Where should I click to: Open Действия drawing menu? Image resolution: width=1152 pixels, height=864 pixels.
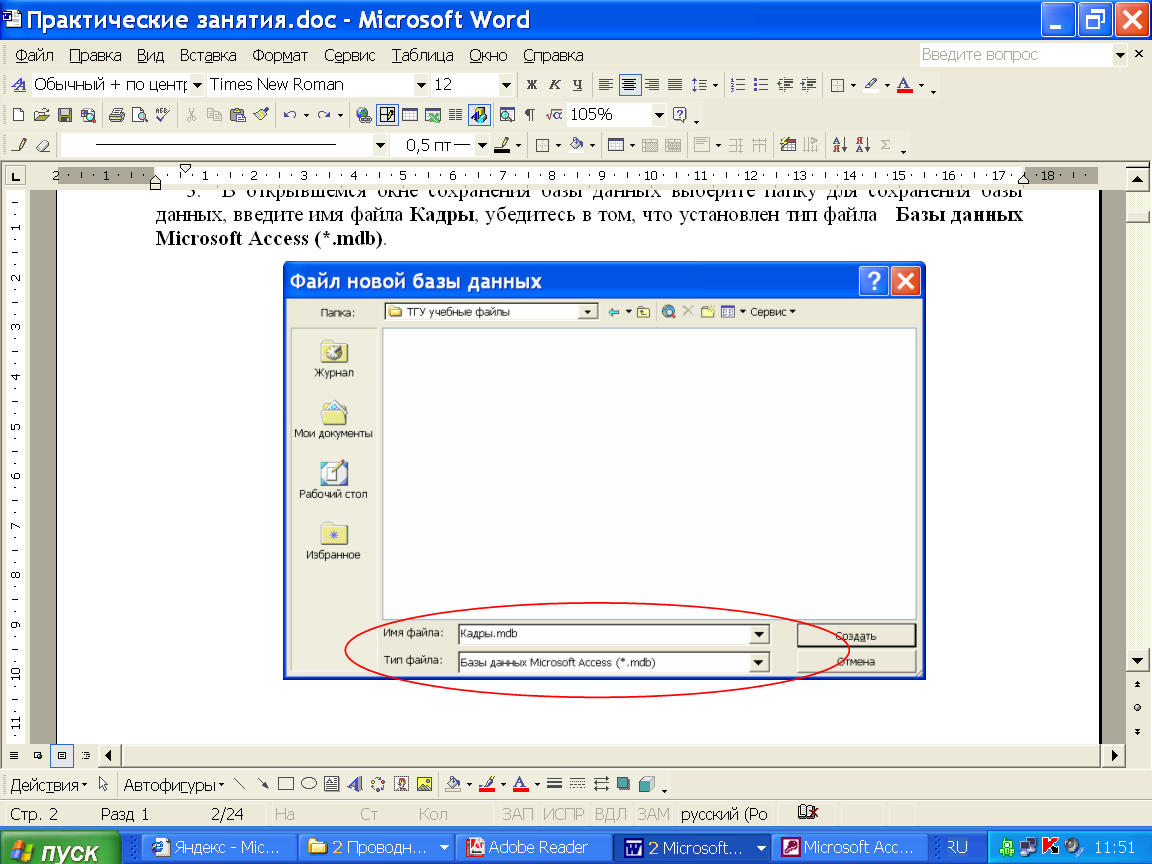point(48,785)
